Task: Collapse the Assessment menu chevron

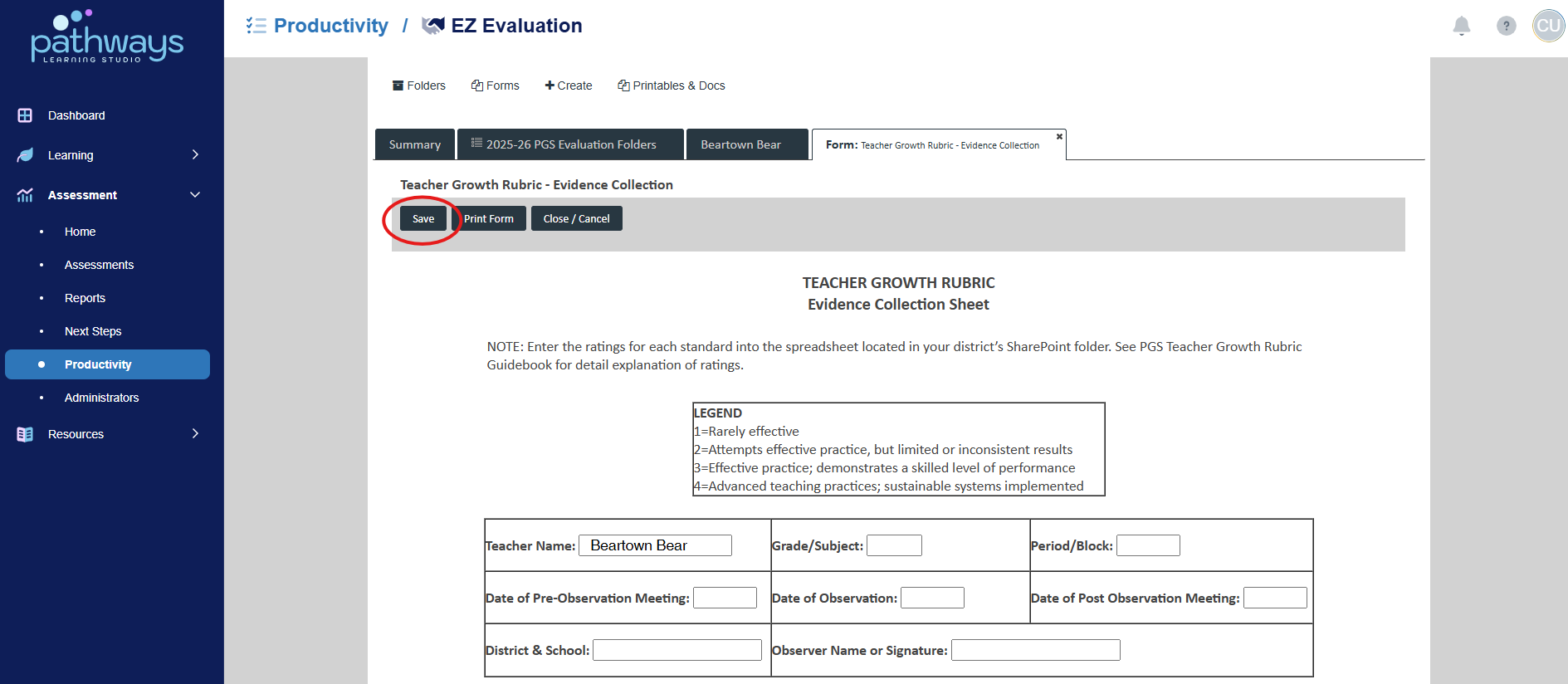Action: [x=195, y=194]
